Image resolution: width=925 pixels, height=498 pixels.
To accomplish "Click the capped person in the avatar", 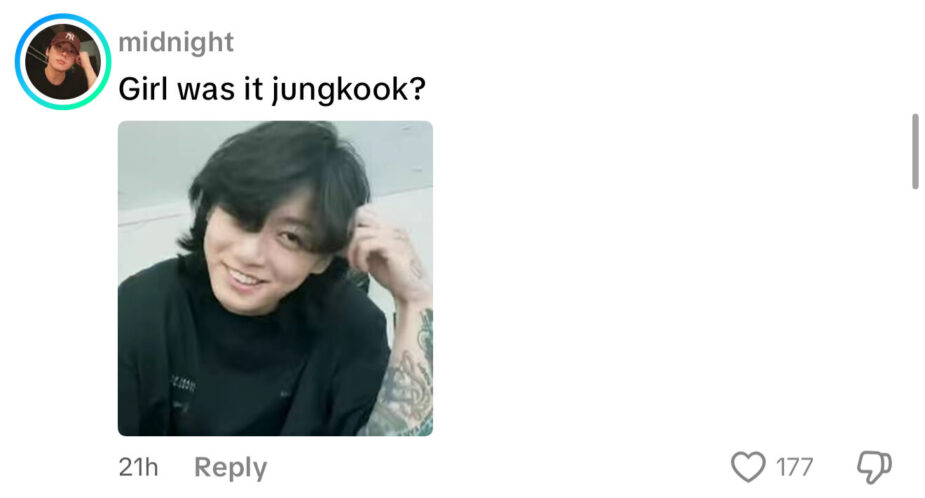I will coord(63,62).
